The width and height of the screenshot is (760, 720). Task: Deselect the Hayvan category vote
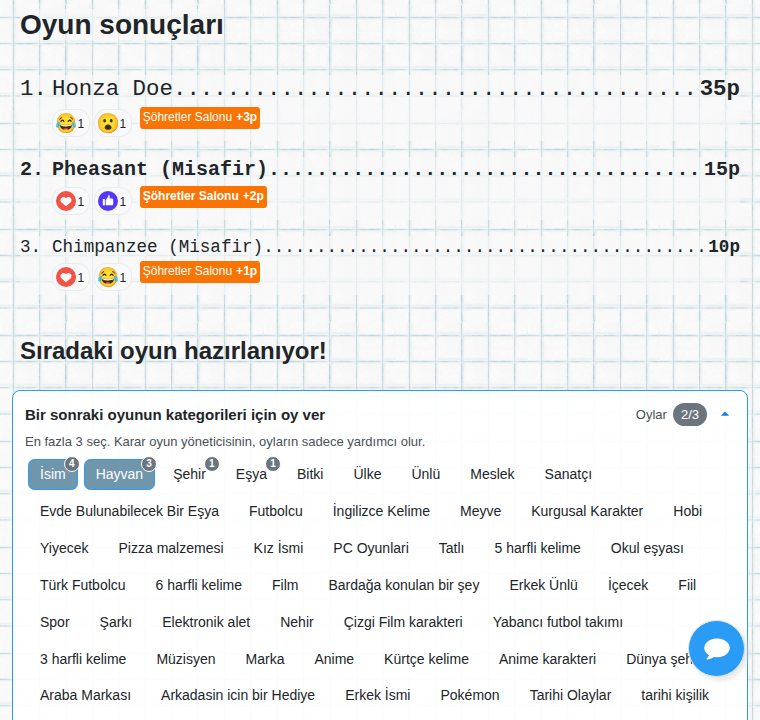coord(119,474)
